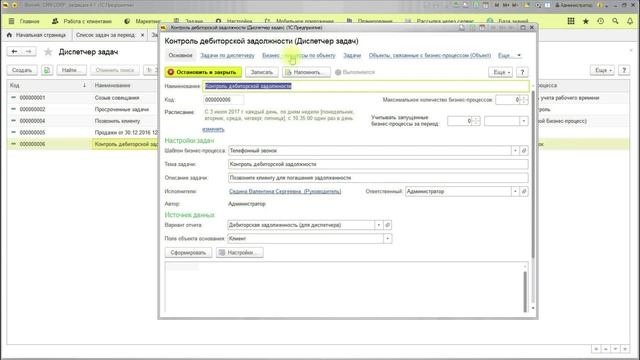Open the History clock icon
Screen dimensions: 640x360
pos(600,21)
